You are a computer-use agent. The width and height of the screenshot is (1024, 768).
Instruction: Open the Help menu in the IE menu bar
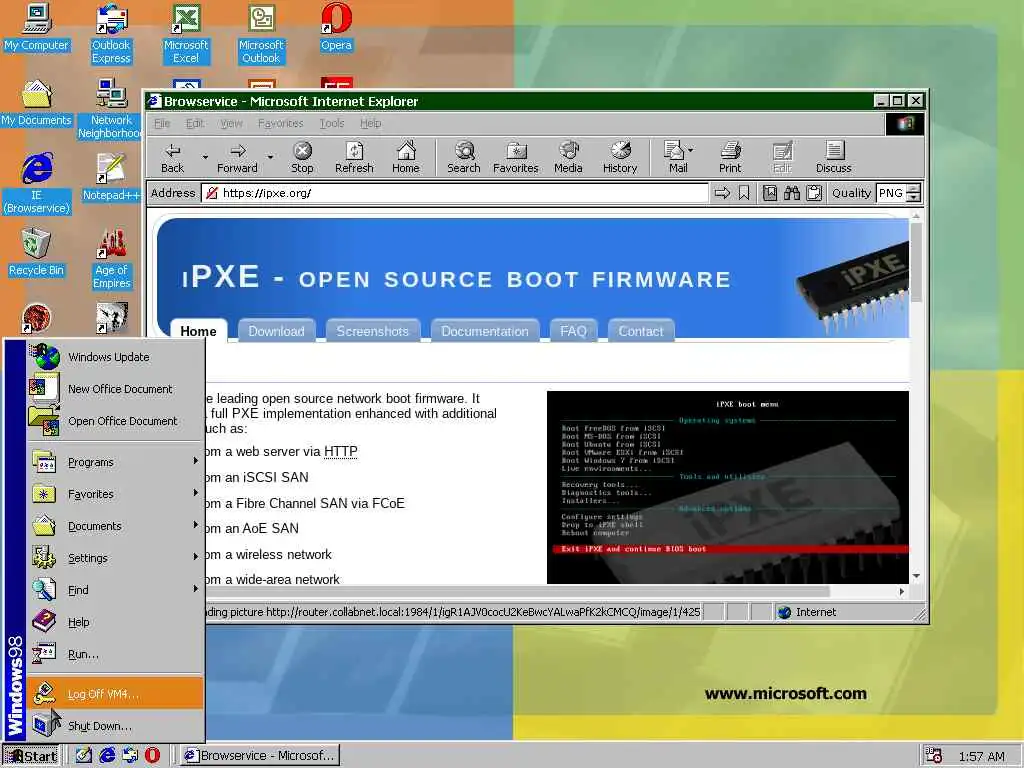[370, 123]
